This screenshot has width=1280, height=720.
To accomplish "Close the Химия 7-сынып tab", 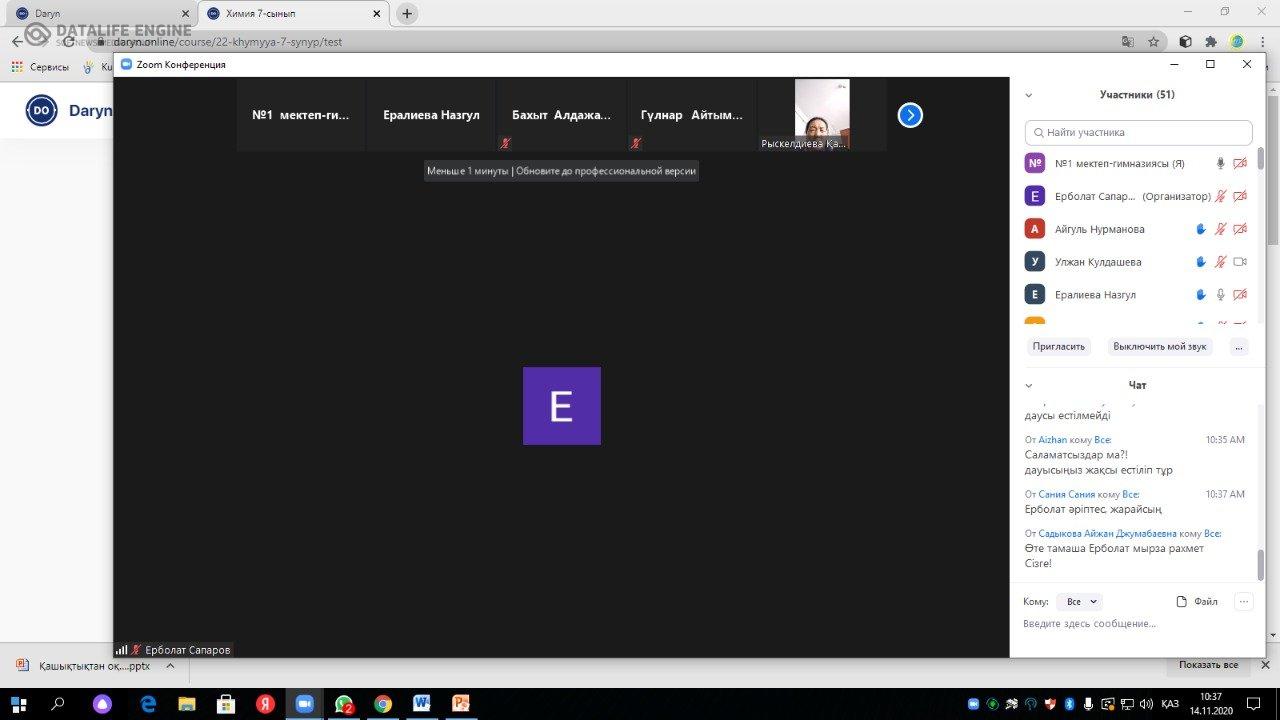I will point(377,14).
